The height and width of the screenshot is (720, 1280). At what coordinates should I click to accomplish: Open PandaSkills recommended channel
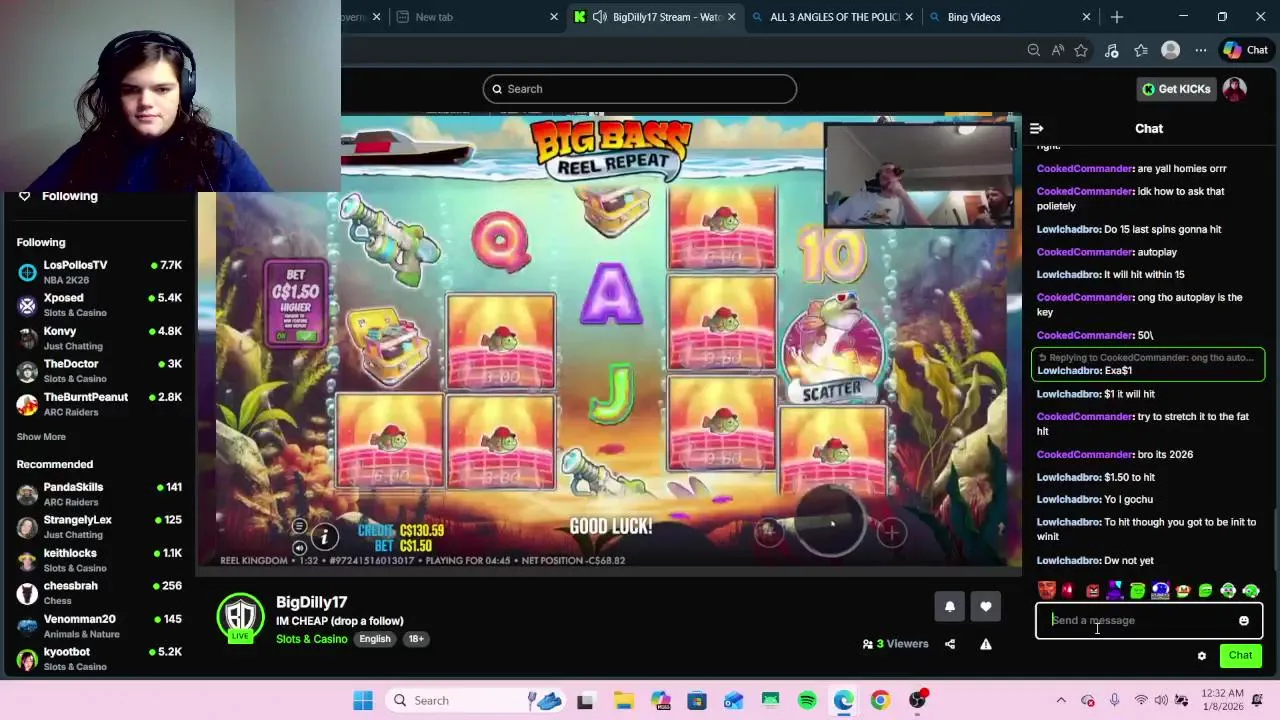click(x=98, y=494)
